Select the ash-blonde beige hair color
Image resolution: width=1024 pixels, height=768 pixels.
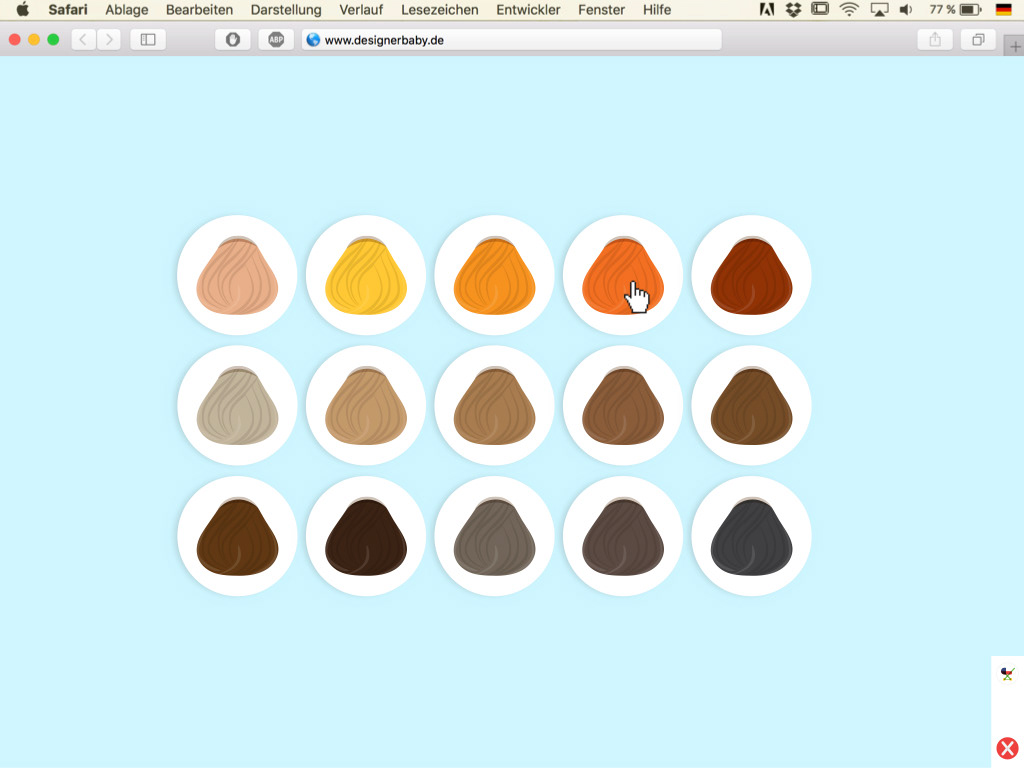pyautogui.click(x=237, y=406)
